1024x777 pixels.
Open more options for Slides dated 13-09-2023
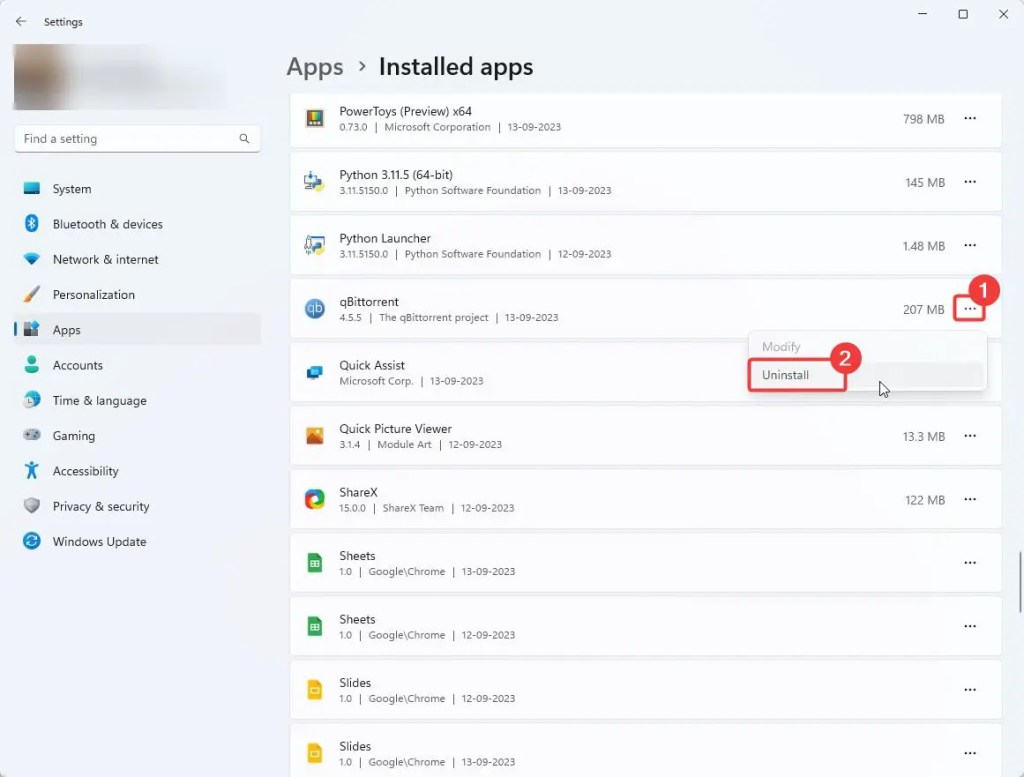tap(970, 753)
